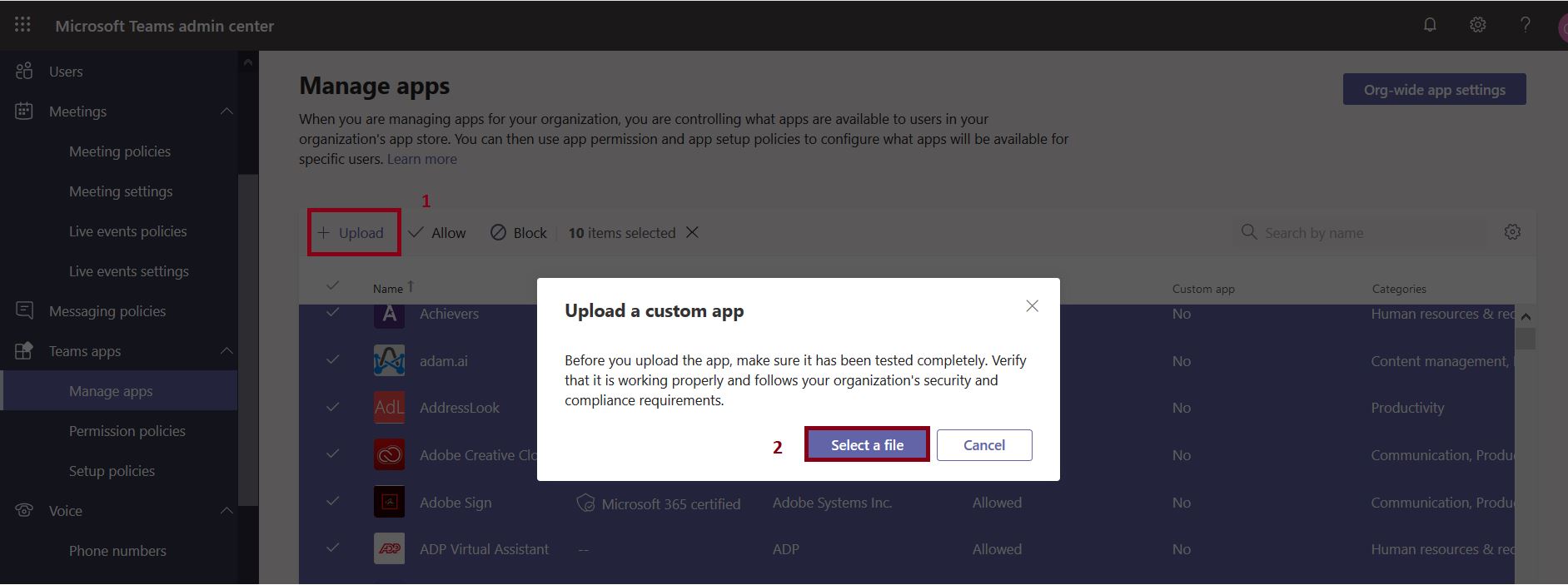Open the table column settings gear
Viewport: 1568px width, 585px height.
point(1513,232)
